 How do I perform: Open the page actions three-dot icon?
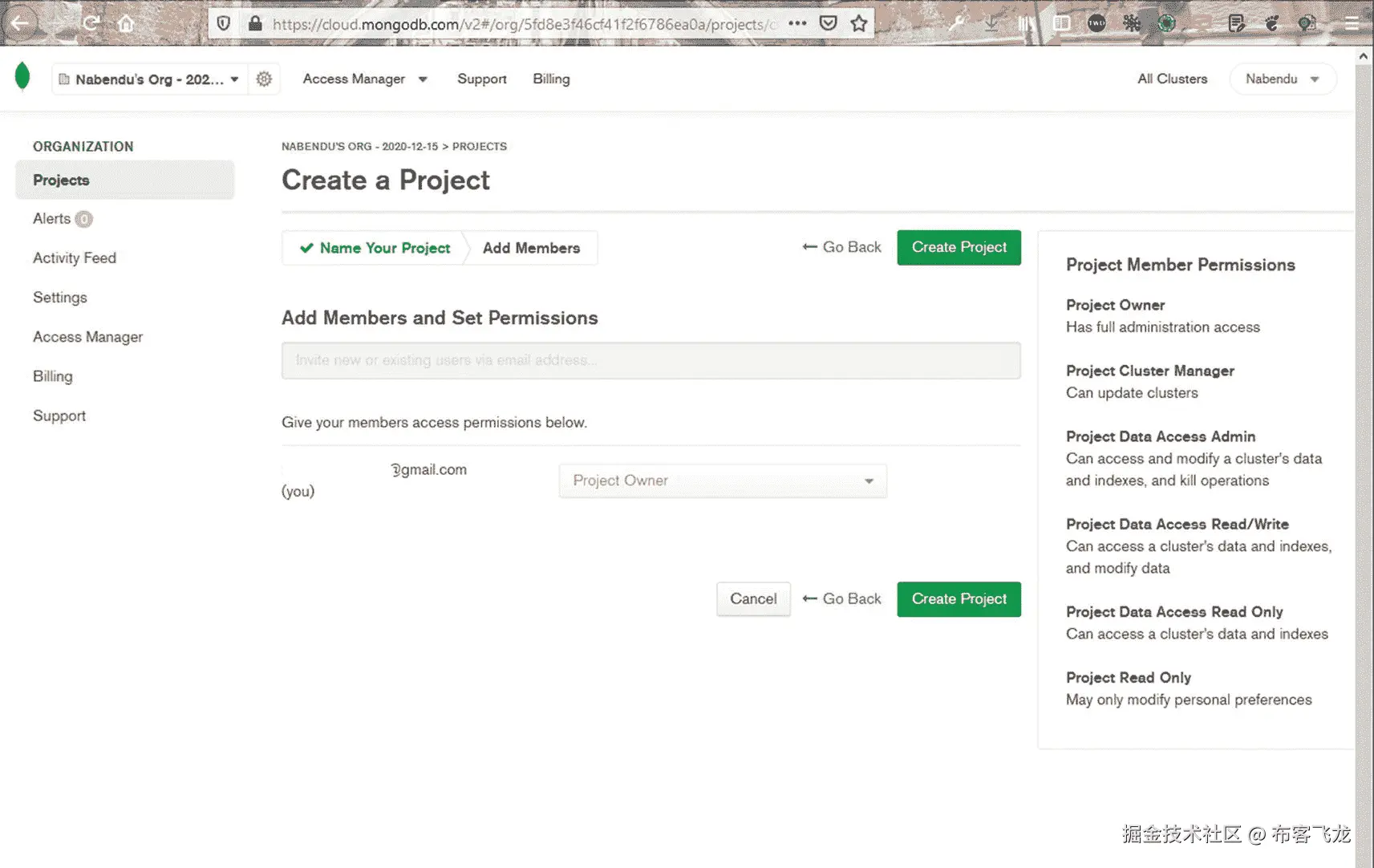click(x=797, y=23)
